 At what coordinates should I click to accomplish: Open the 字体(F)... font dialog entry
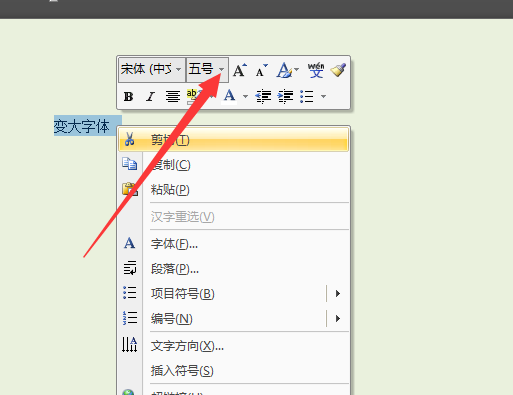pos(234,244)
